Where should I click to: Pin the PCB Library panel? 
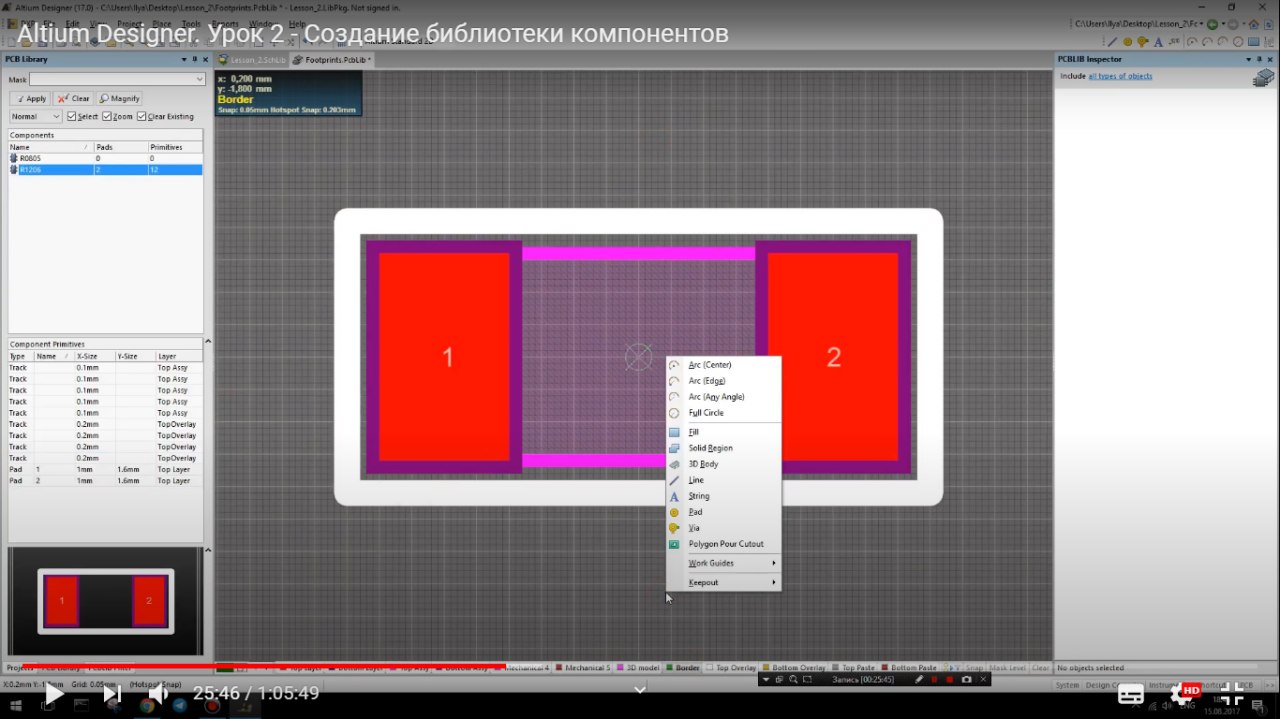tap(195, 59)
